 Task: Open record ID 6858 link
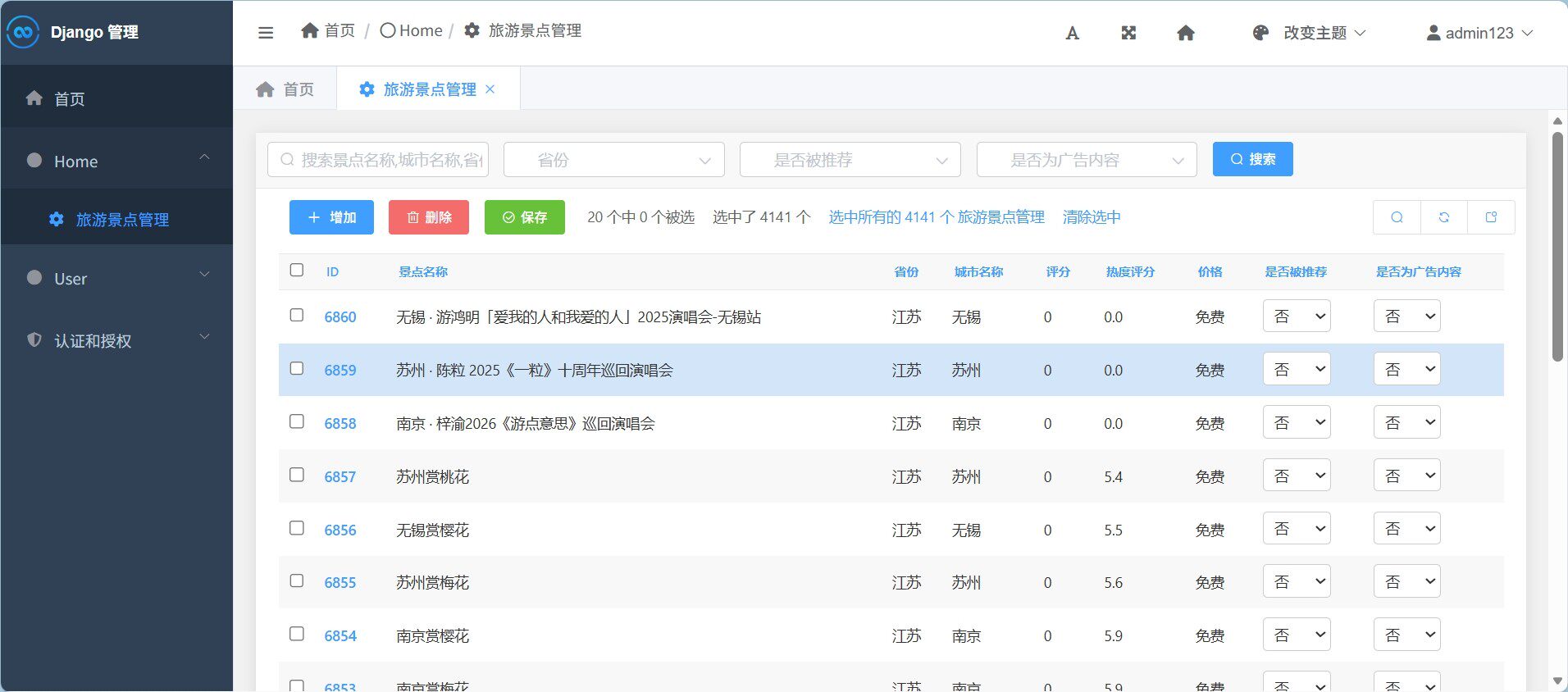pos(340,424)
